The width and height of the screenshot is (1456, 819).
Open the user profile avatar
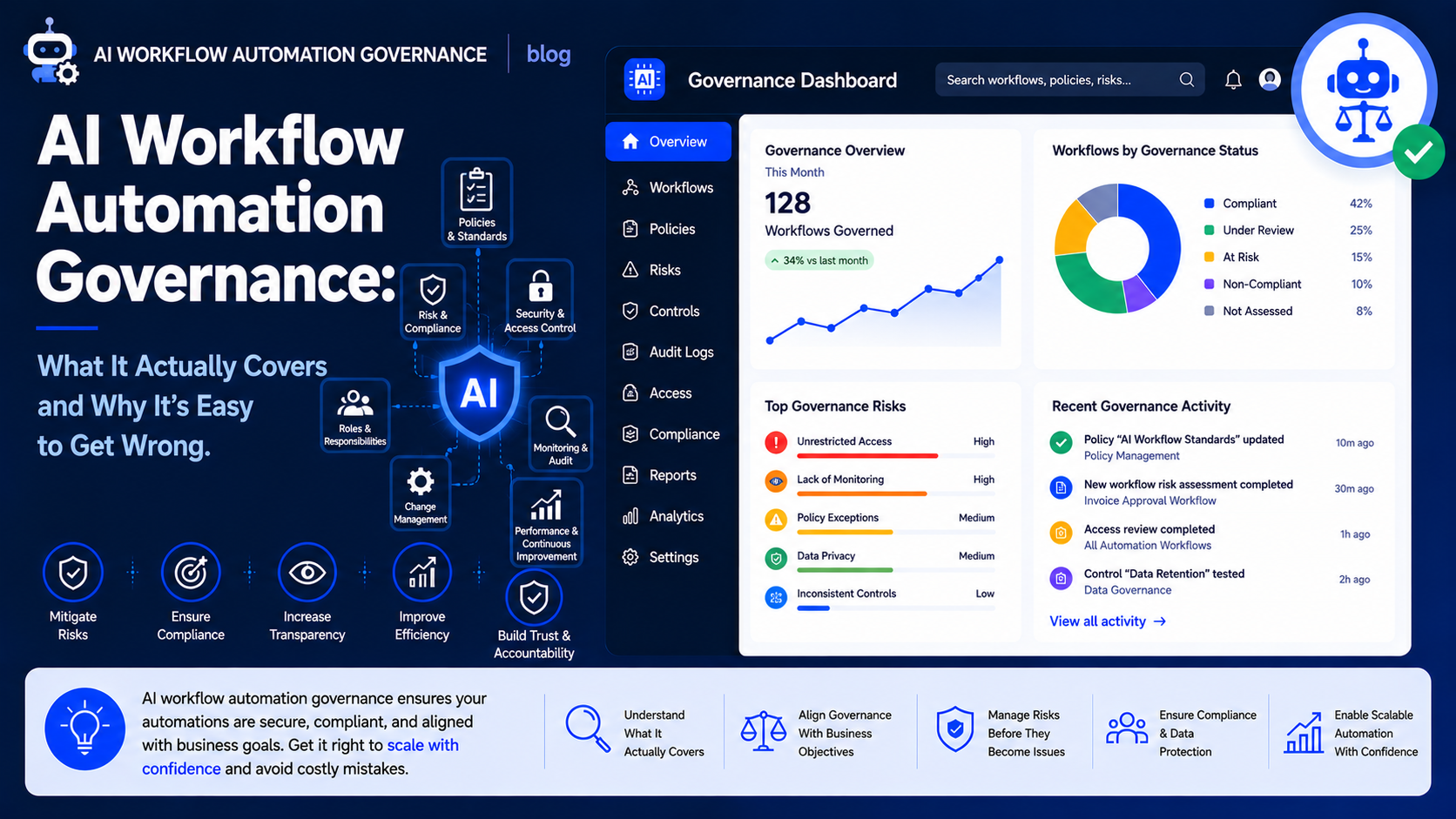pyautogui.click(x=1270, y=79)
